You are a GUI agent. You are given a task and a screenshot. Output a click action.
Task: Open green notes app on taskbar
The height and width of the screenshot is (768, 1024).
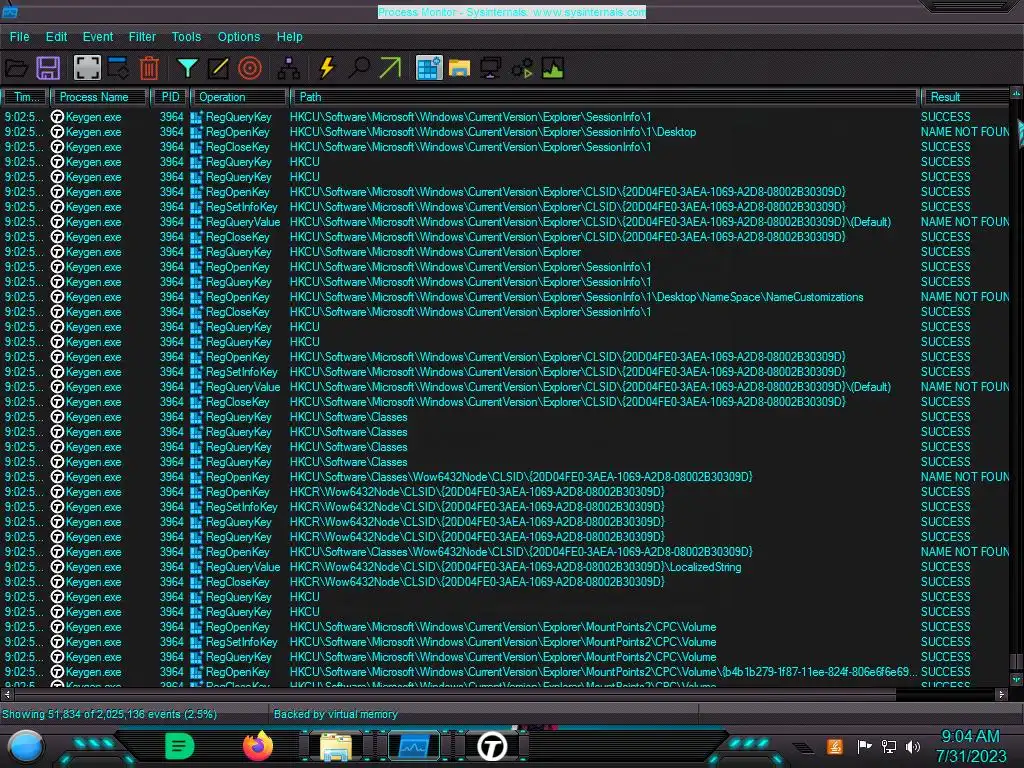(180, 746)
